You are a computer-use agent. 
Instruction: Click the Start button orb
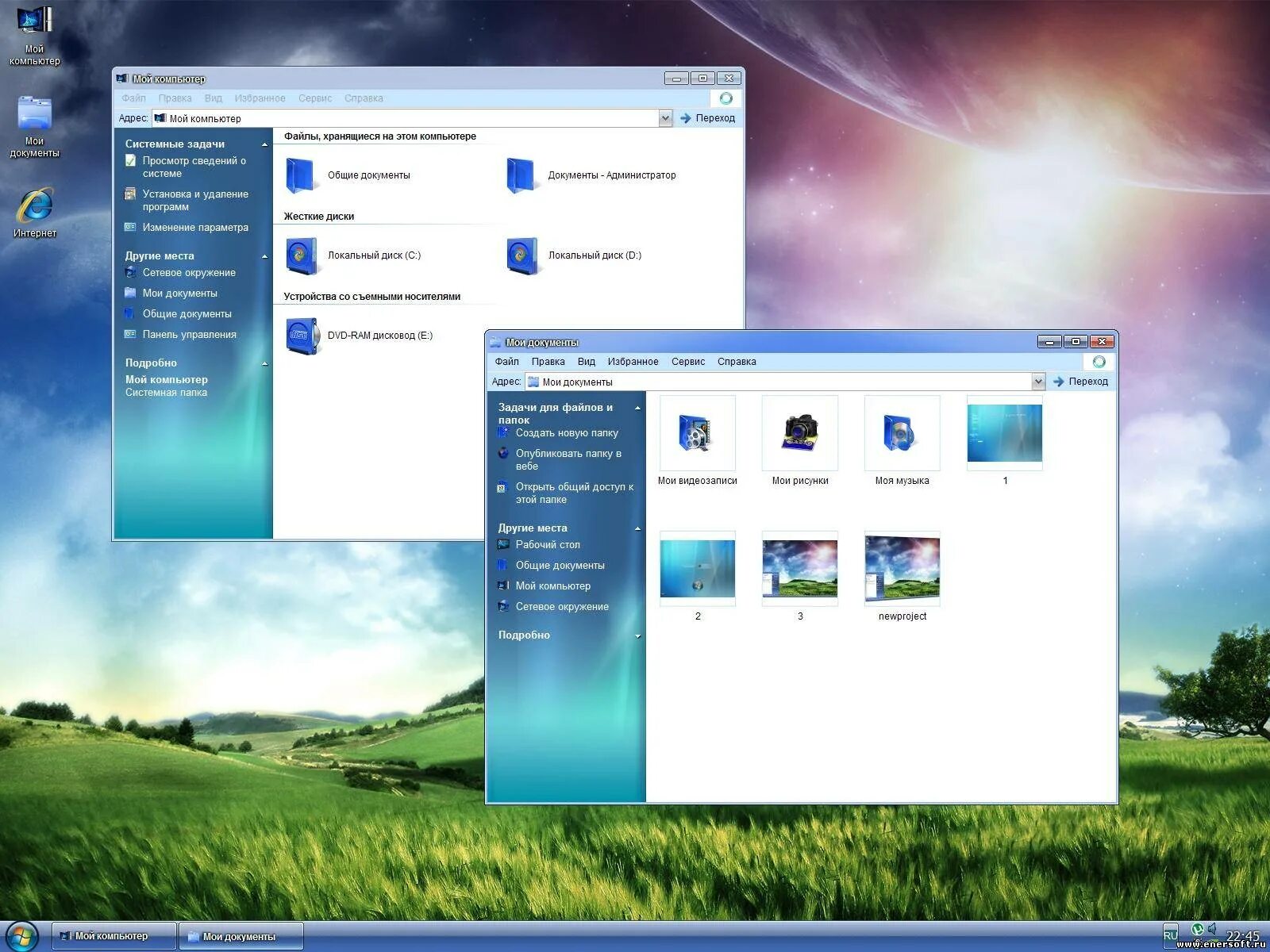[x=21, y=936]
